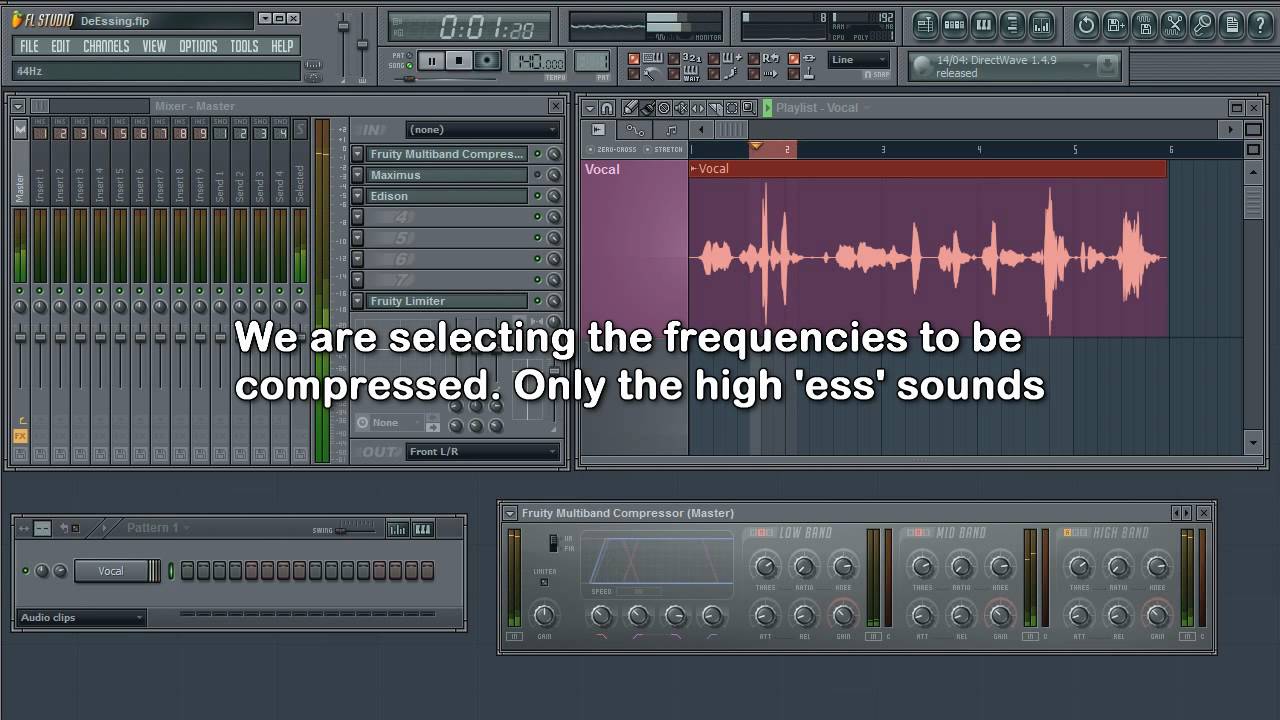The width and height of the screenshot is (1280, 720).
Task: Toggle the Fruity Multiband Compressor slot enable LED
Action: 537,154
